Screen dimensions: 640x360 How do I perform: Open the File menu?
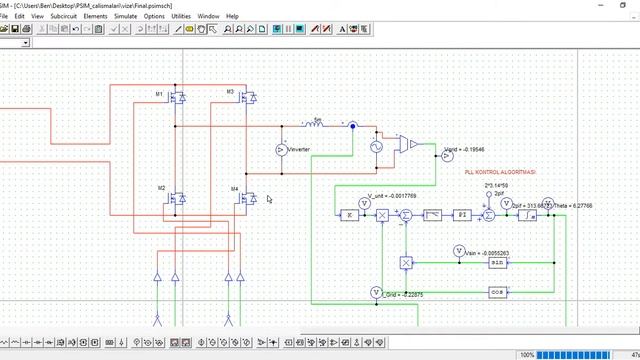coord(4,16)
